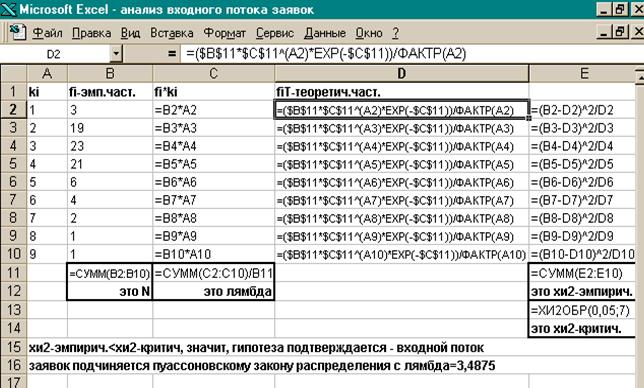Open the ? help menu
Viewport: 644px width, 388px height.
395,33
